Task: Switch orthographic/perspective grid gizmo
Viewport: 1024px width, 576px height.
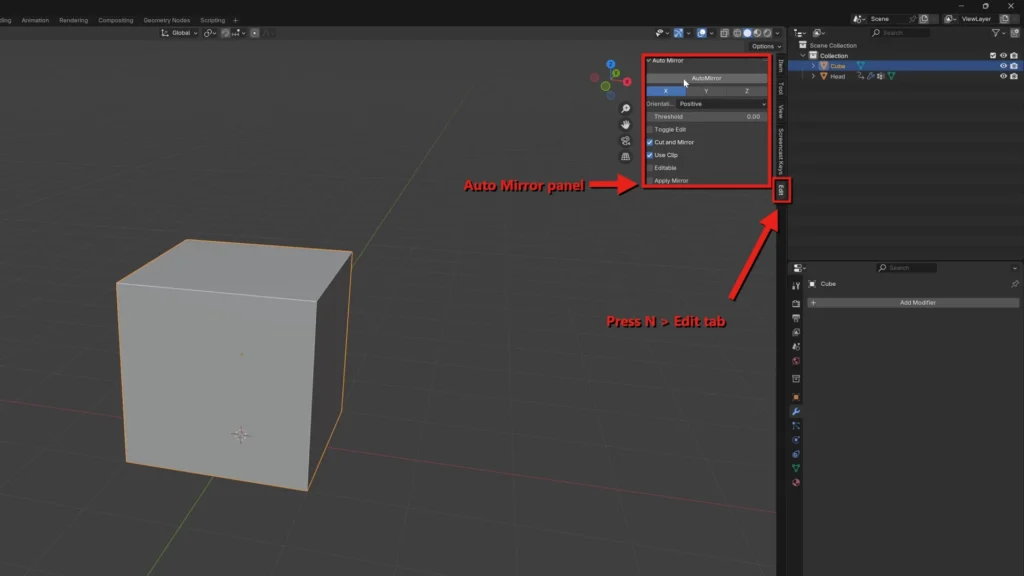Action: (626, 157)
